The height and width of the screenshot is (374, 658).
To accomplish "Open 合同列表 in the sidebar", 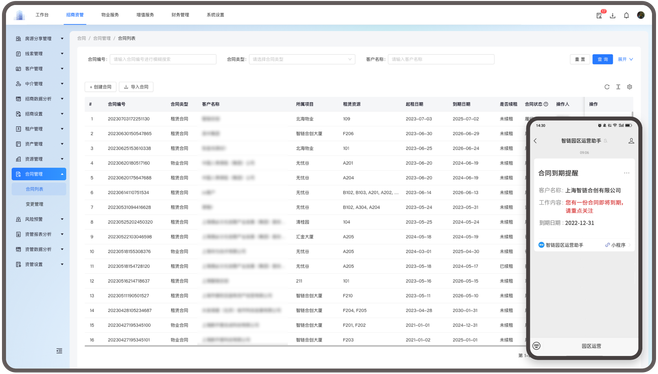I will click(39, 189).
